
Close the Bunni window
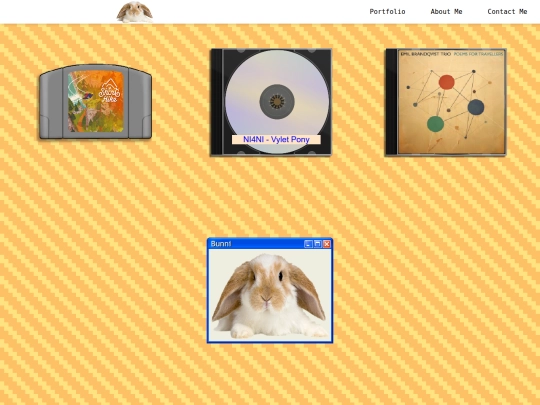(x=326, y=244)
